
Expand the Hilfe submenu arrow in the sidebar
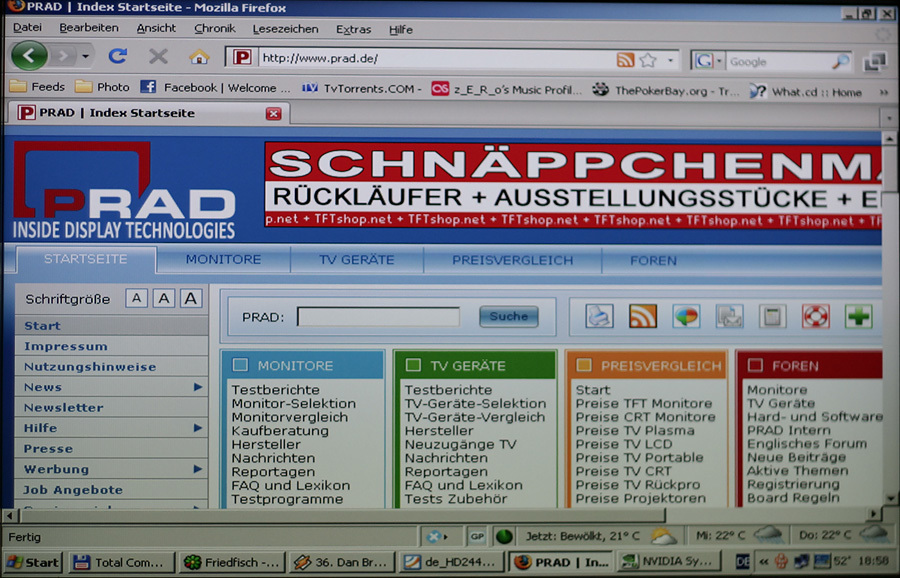[198, 428]
